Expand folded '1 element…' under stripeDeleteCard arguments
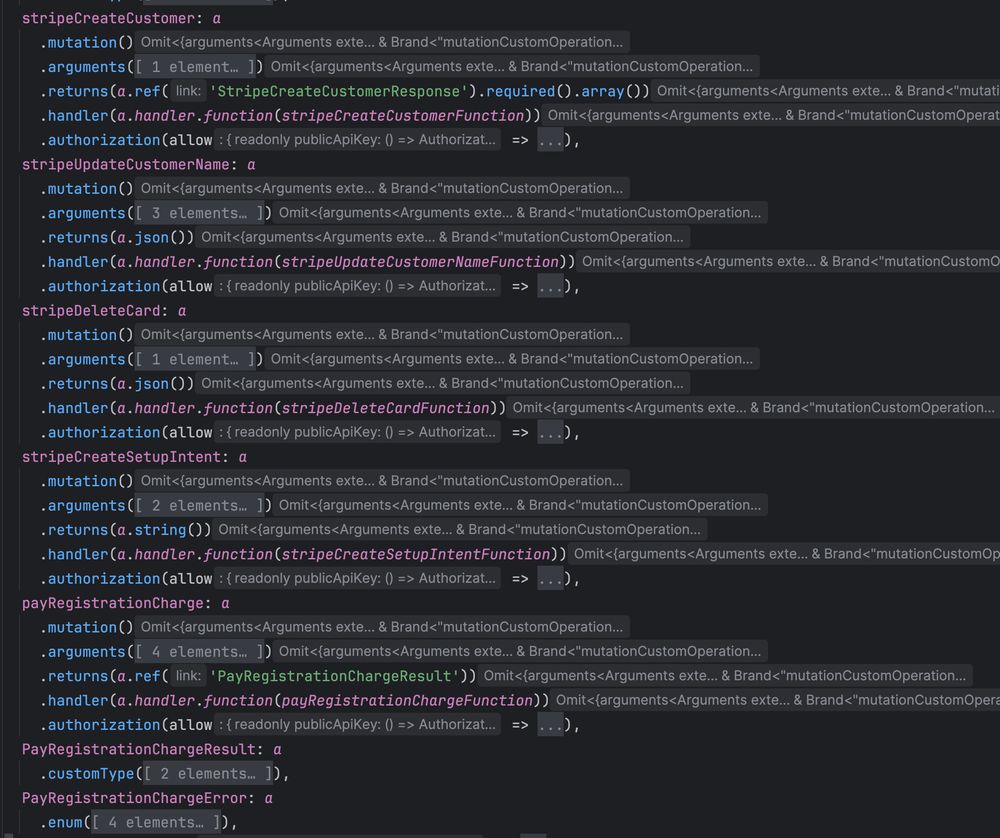 [x=195, y=360]
